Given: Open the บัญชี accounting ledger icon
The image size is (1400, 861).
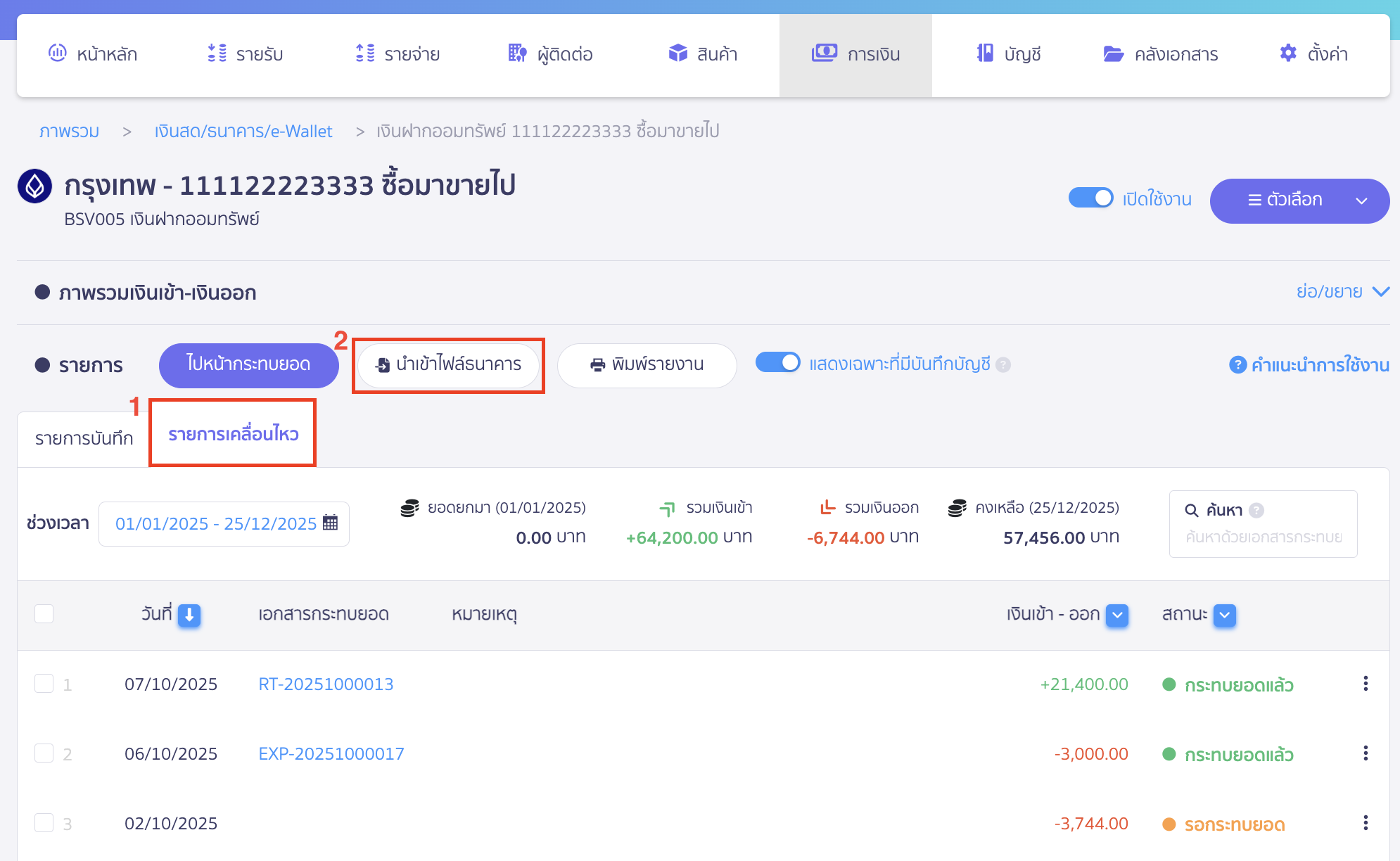Looking at the screenshot, I should pos(984,53).
